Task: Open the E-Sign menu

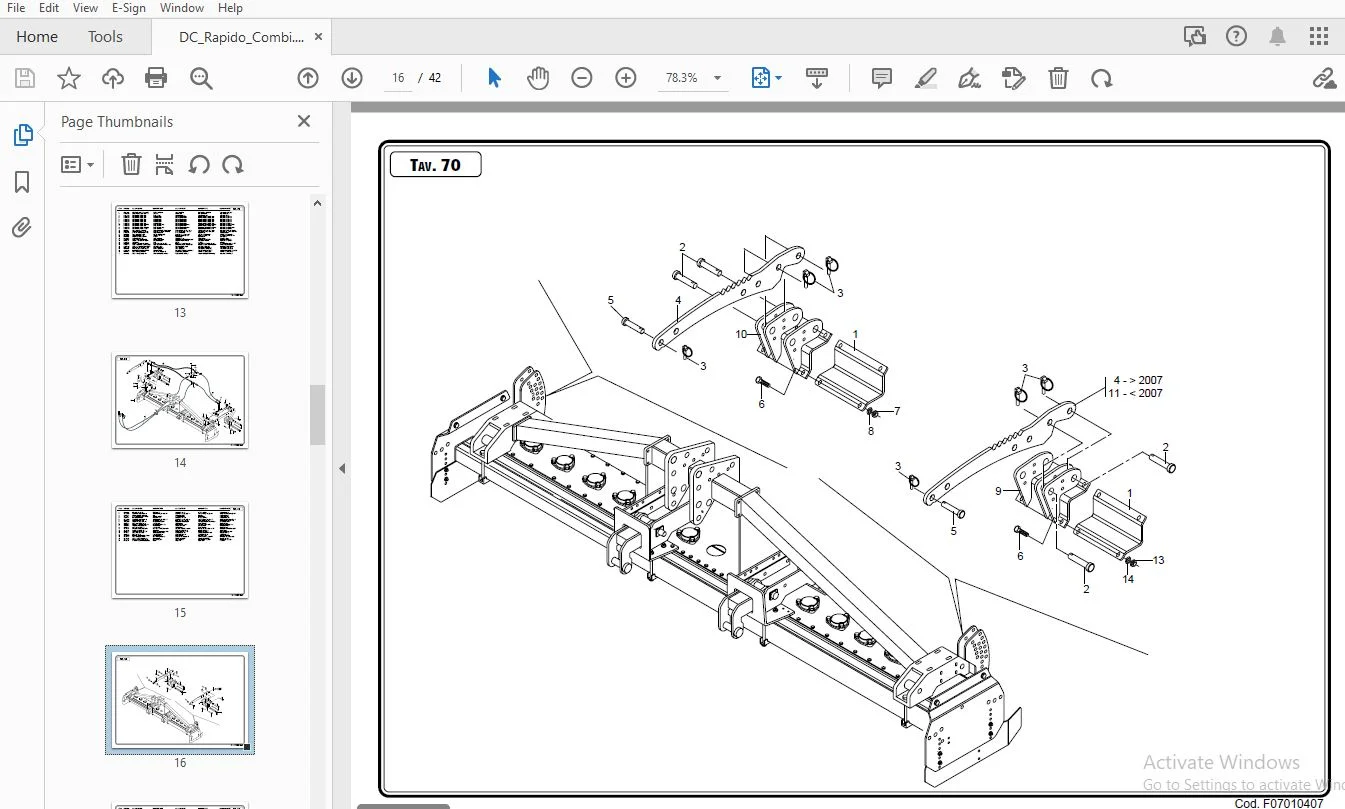Action: tap(129, 8)
